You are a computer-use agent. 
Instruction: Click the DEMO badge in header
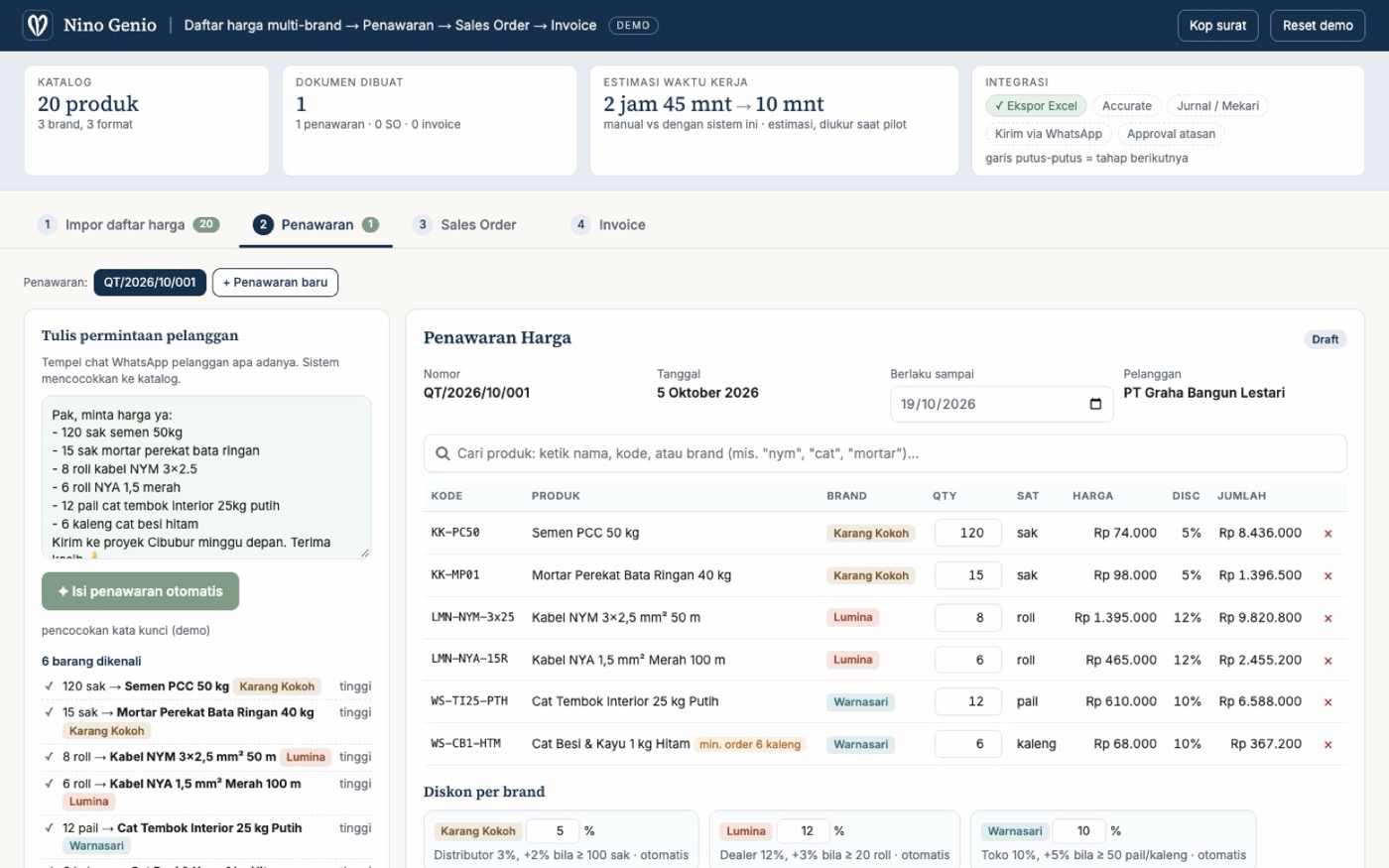click(633, 26)
